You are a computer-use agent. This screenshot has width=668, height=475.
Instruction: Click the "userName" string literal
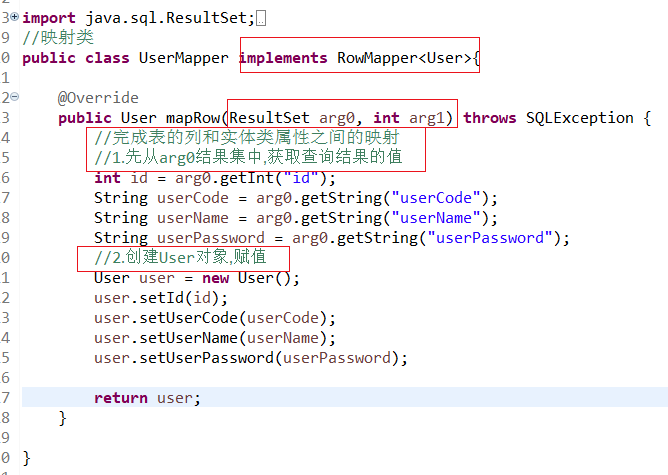(x=436, y=218)
